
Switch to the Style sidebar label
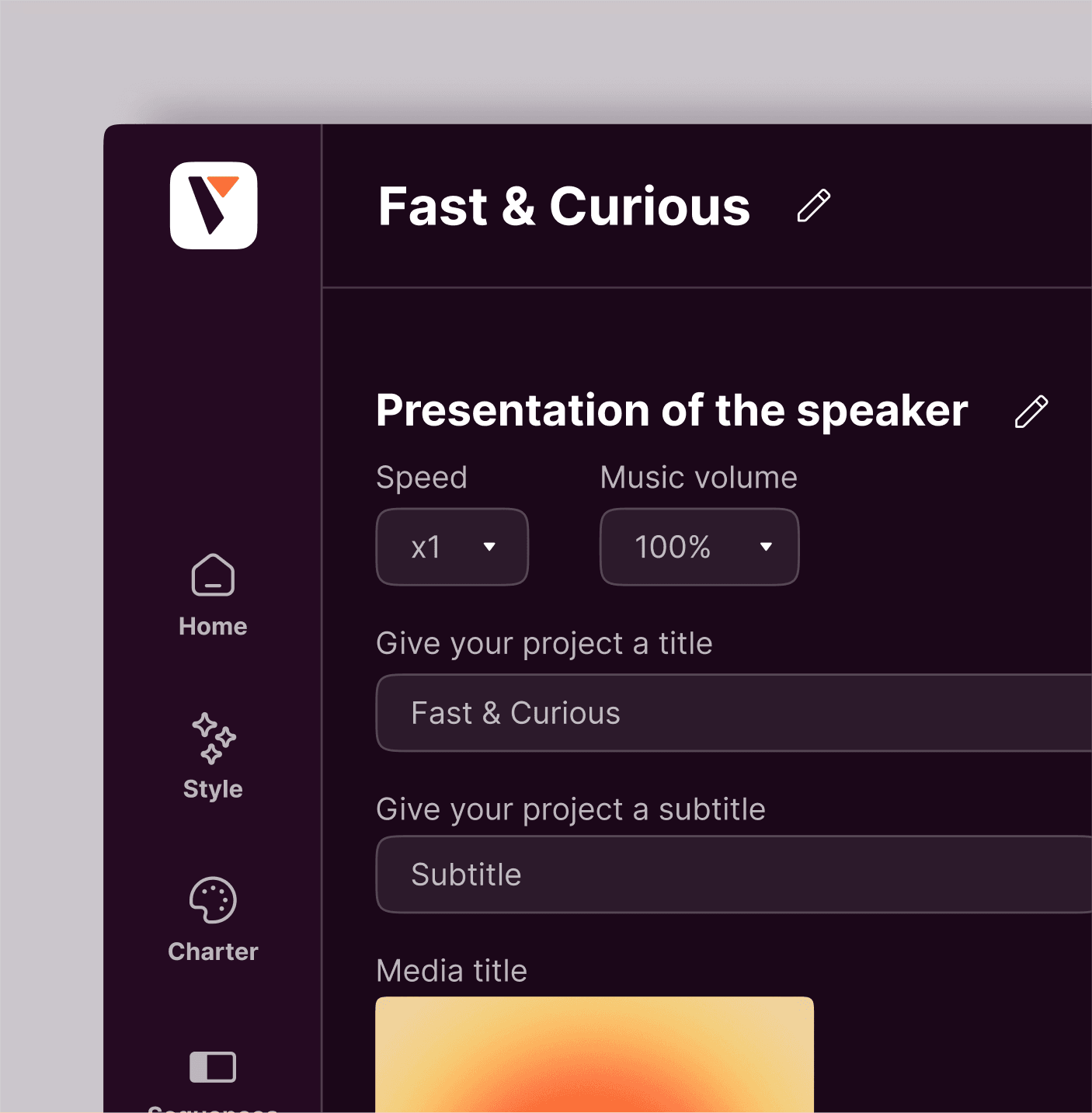click(213, 789)
